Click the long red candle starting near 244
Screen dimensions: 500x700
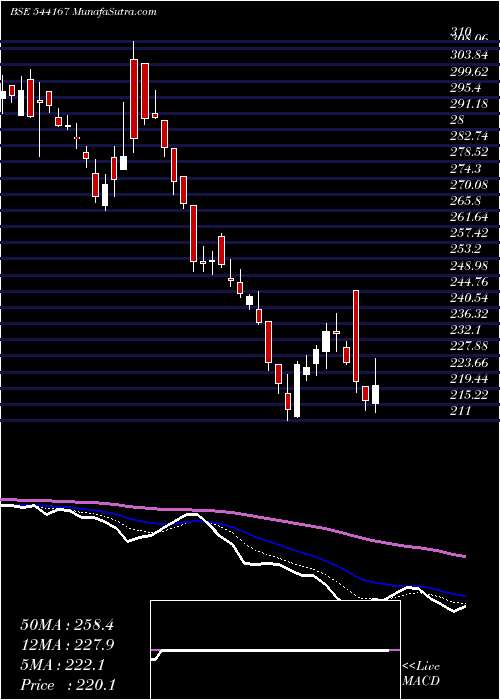click(x=356, y=336)
